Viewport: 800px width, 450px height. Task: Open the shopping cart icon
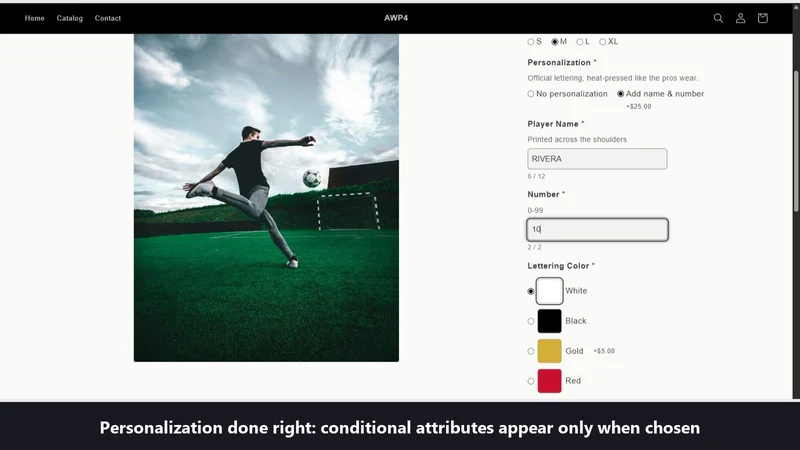tap(763, 18)
